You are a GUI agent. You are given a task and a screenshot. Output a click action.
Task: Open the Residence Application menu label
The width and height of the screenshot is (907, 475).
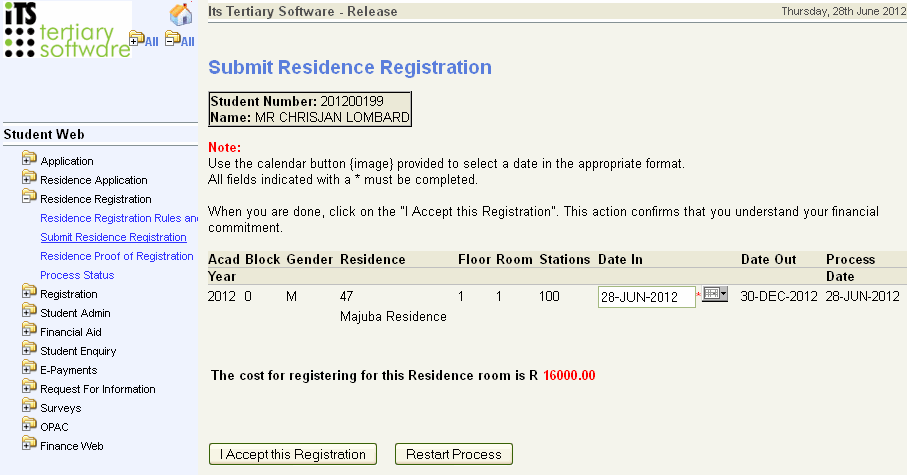(x=94, y=180)
